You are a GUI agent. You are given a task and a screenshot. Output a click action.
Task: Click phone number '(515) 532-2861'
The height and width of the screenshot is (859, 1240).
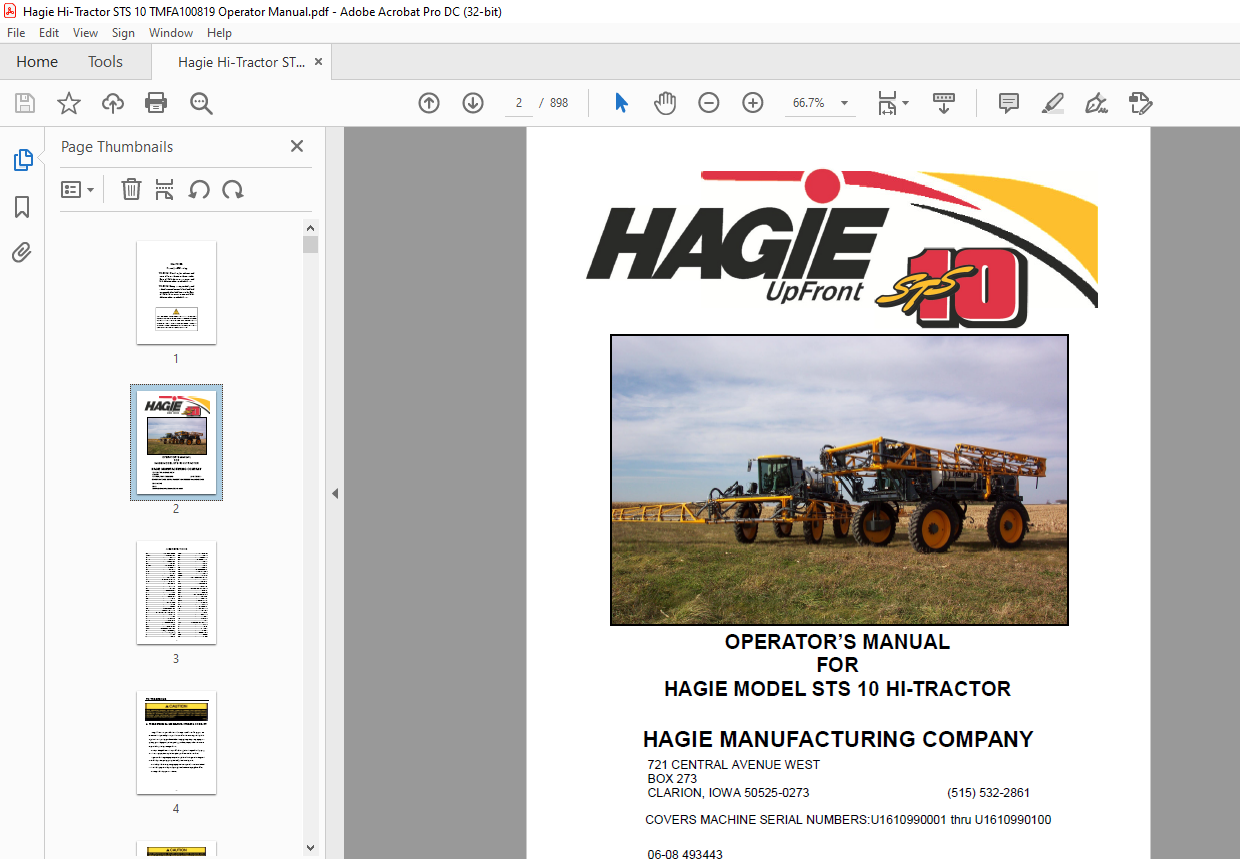pos(988,793)
